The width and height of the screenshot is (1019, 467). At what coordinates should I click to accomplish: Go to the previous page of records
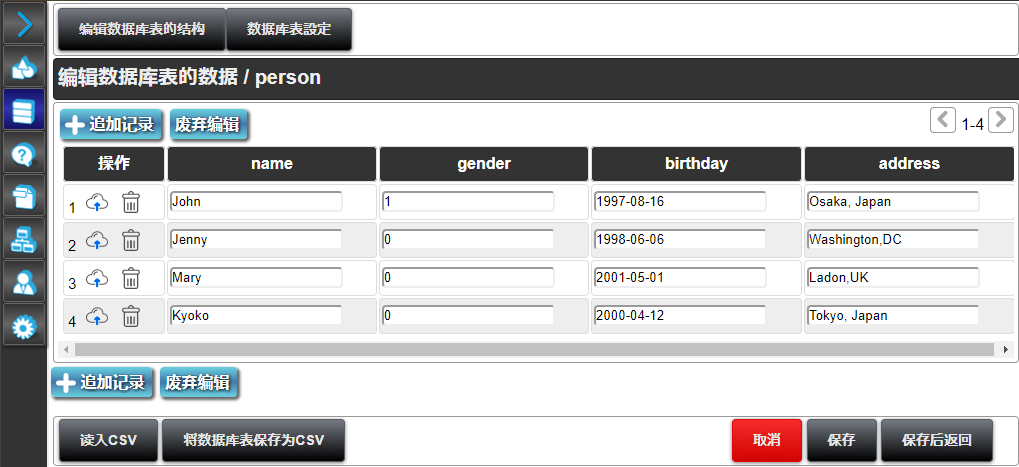point(943,121)
